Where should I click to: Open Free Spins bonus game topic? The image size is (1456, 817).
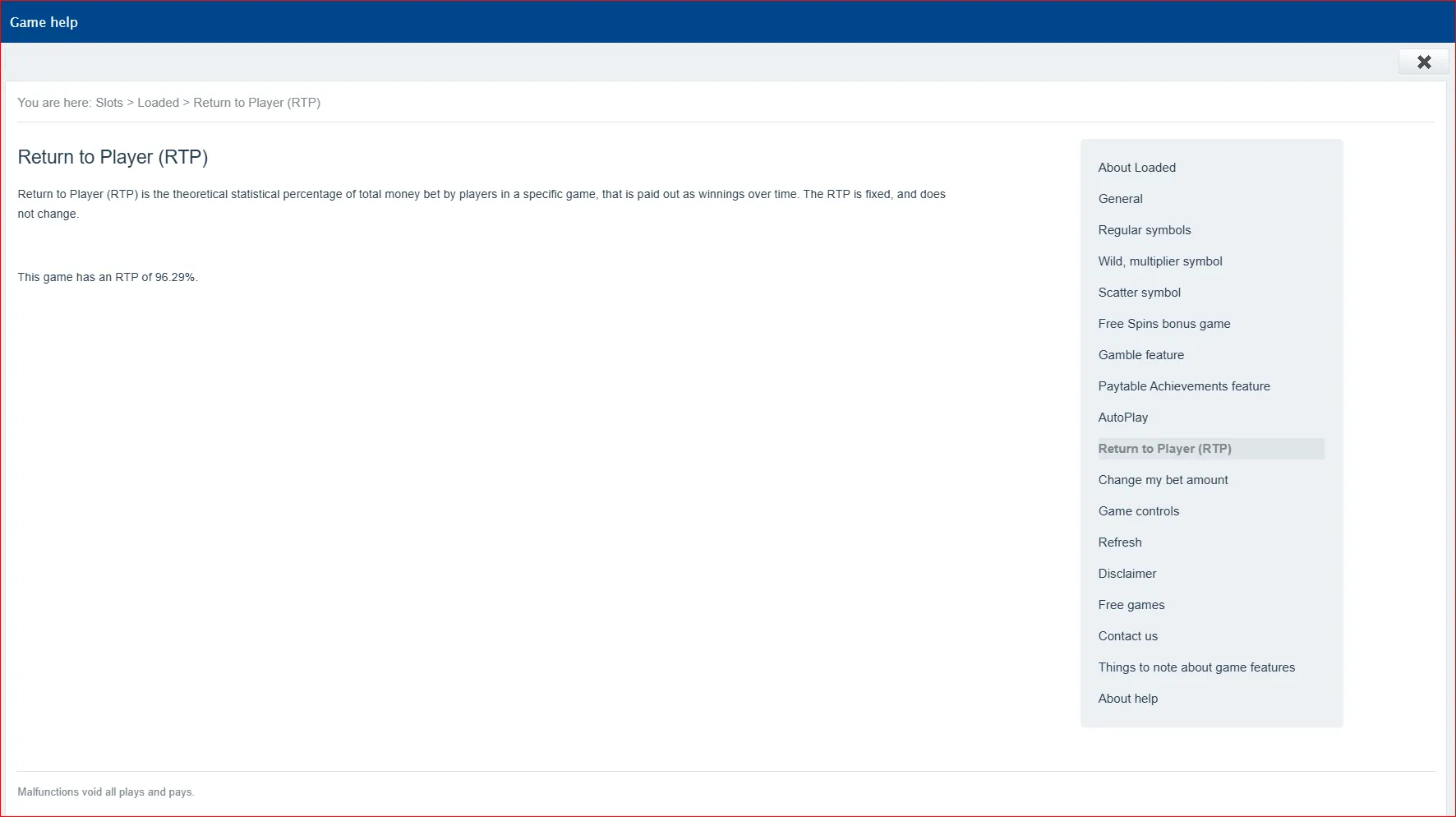point(1163,324)
